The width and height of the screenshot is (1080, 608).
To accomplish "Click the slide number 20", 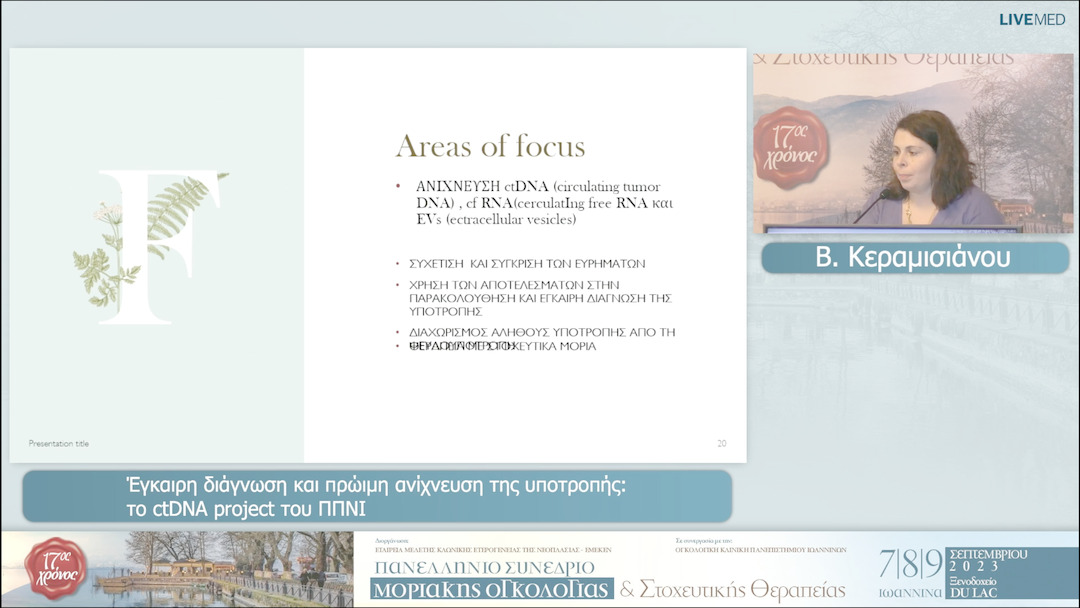I will coord(721,443).
